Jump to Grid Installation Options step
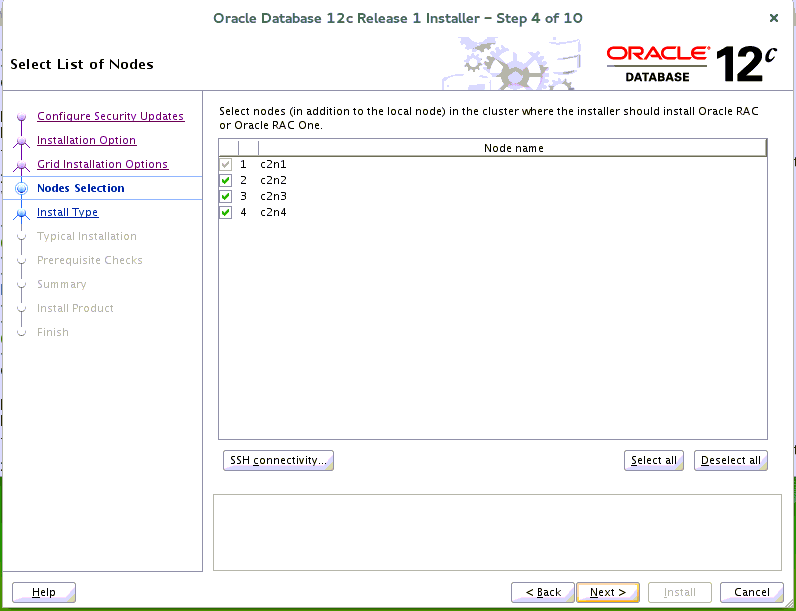The width and height of the screenshot is (796, 611). pos(102,164)
